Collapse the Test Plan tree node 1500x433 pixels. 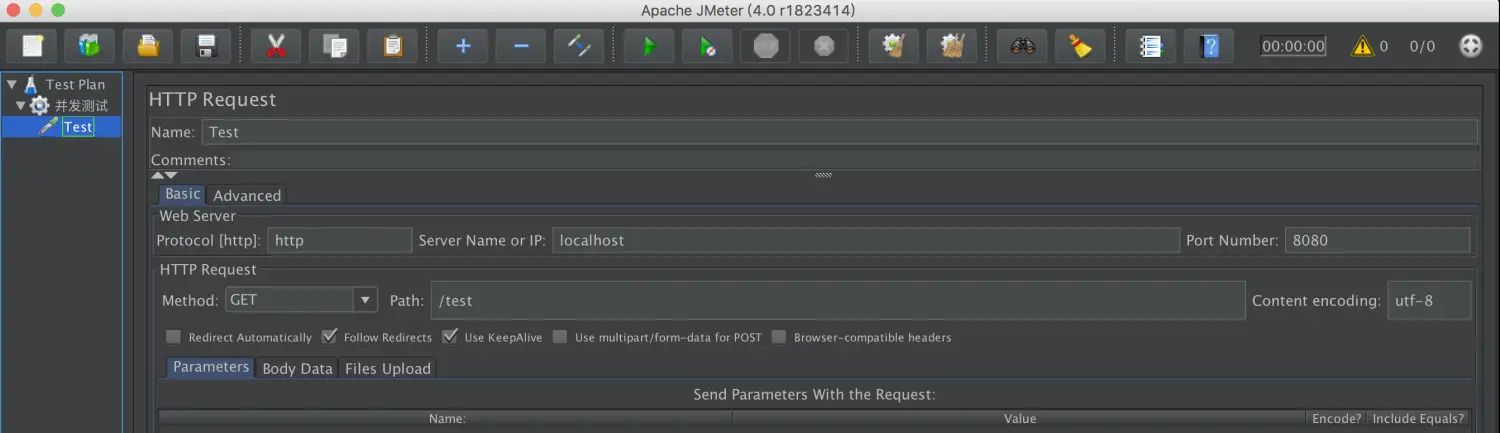11,84
